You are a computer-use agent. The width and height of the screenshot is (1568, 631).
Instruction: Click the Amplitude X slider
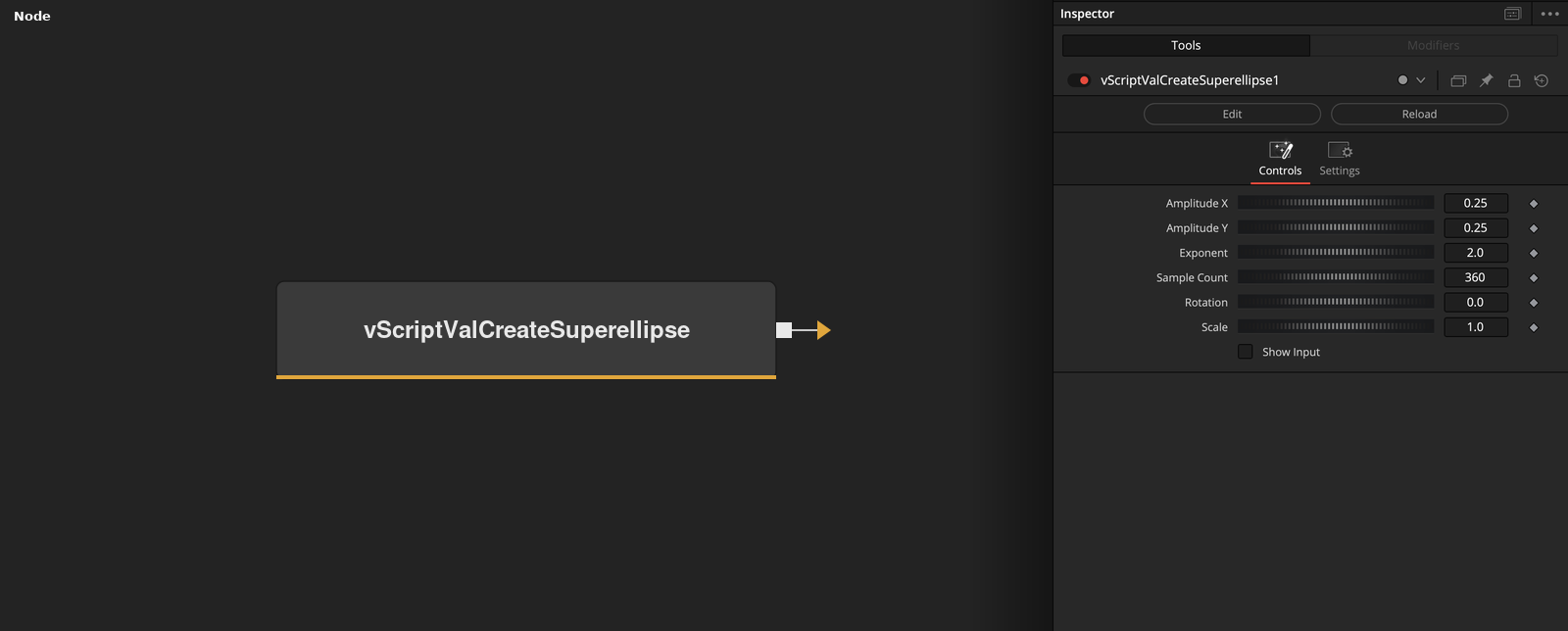tap(1336, 203)
